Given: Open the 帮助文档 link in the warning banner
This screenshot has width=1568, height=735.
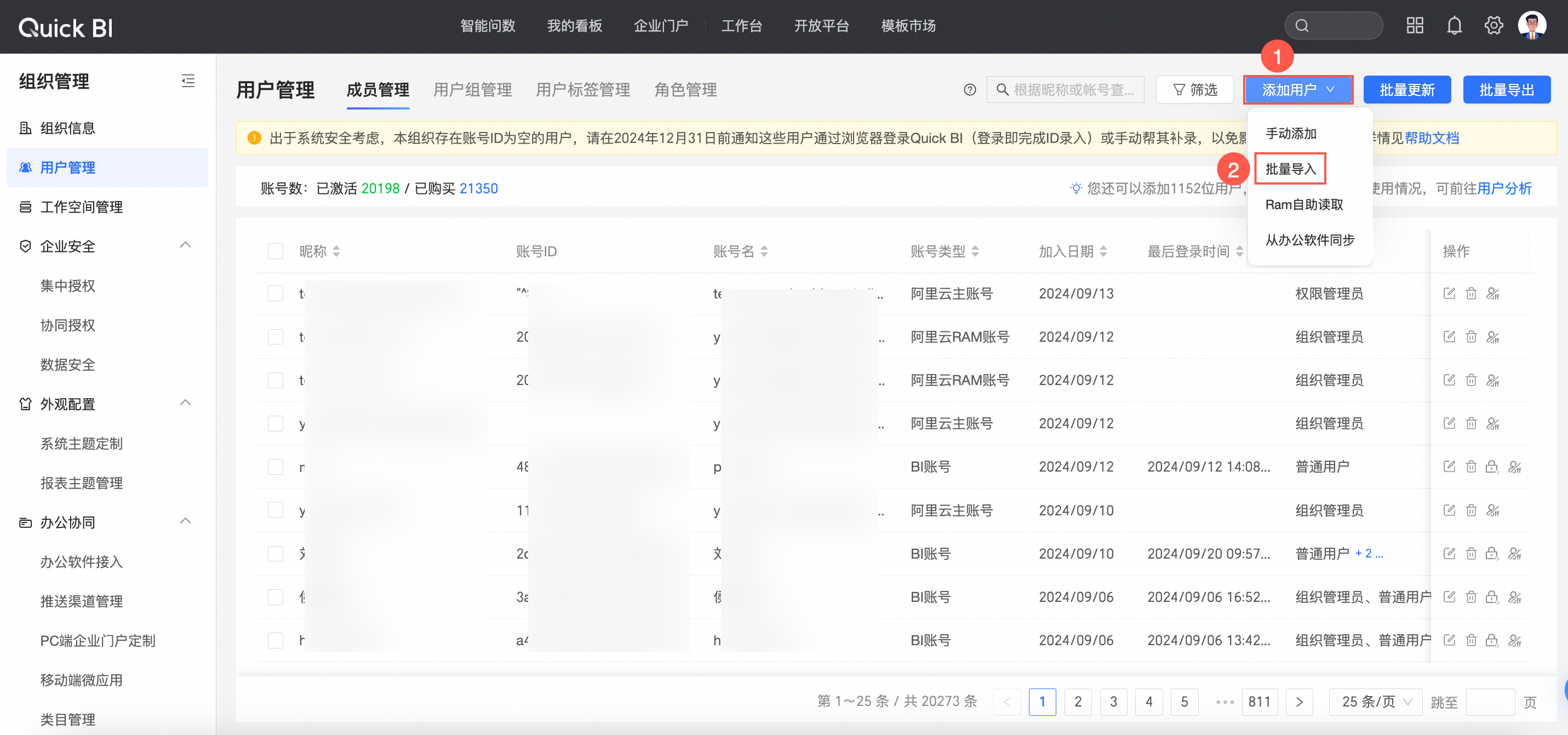Looking at the screenshot, I should [x=1432, y=138].
